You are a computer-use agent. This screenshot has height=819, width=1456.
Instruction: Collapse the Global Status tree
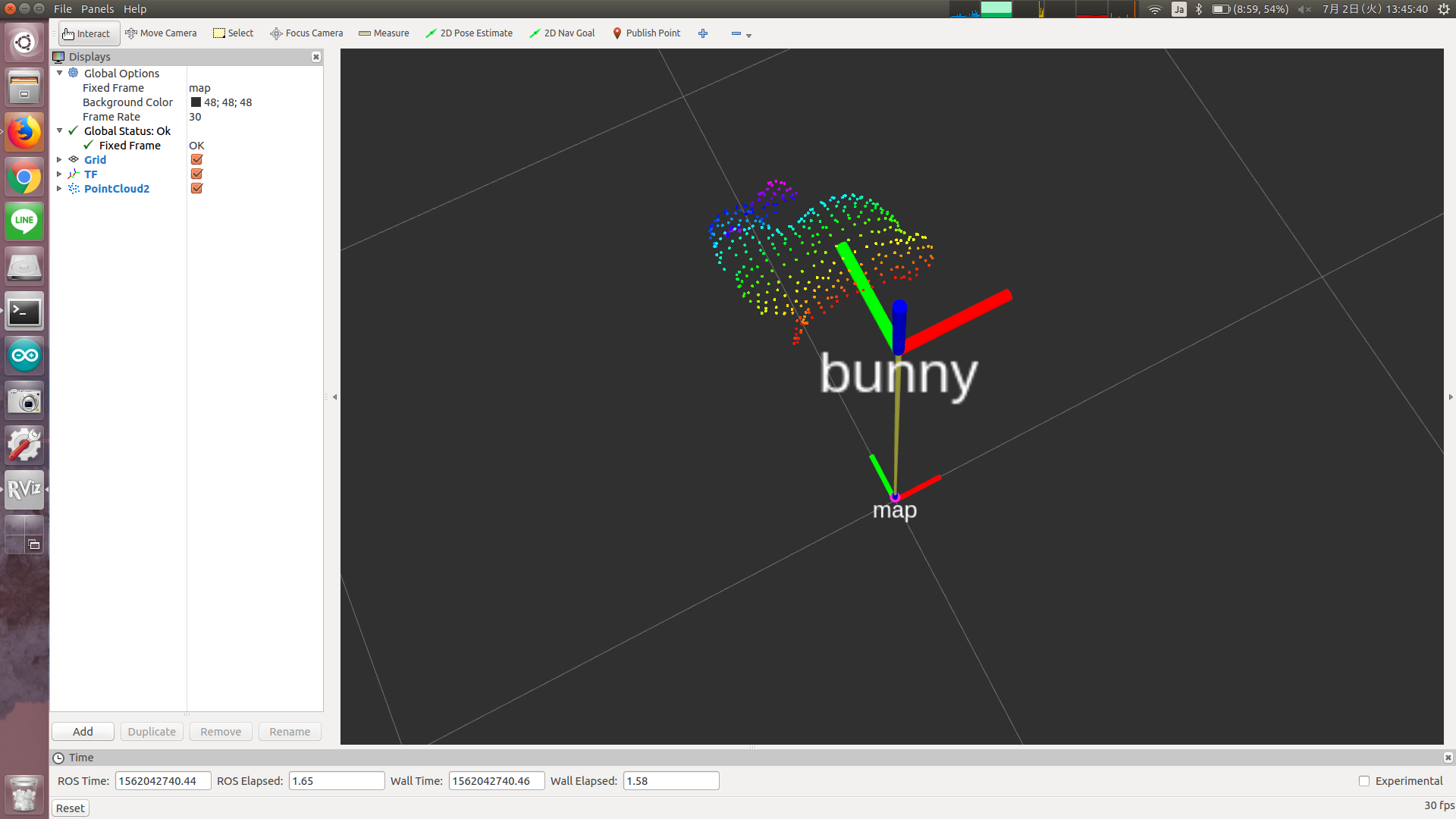[x=60, y=130]
